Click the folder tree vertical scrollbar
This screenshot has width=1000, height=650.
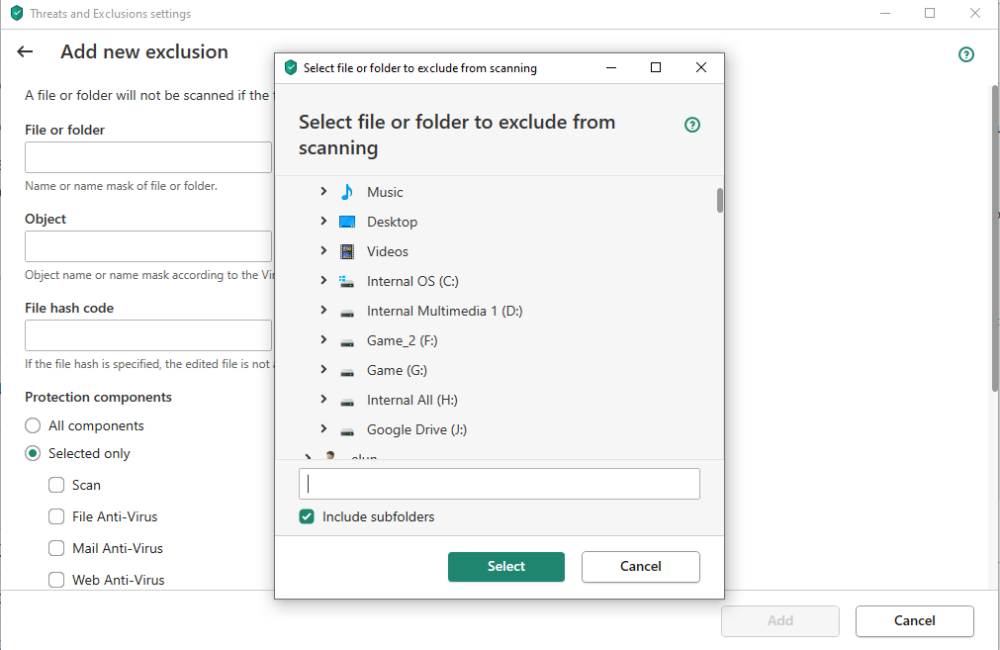point(720,200)
